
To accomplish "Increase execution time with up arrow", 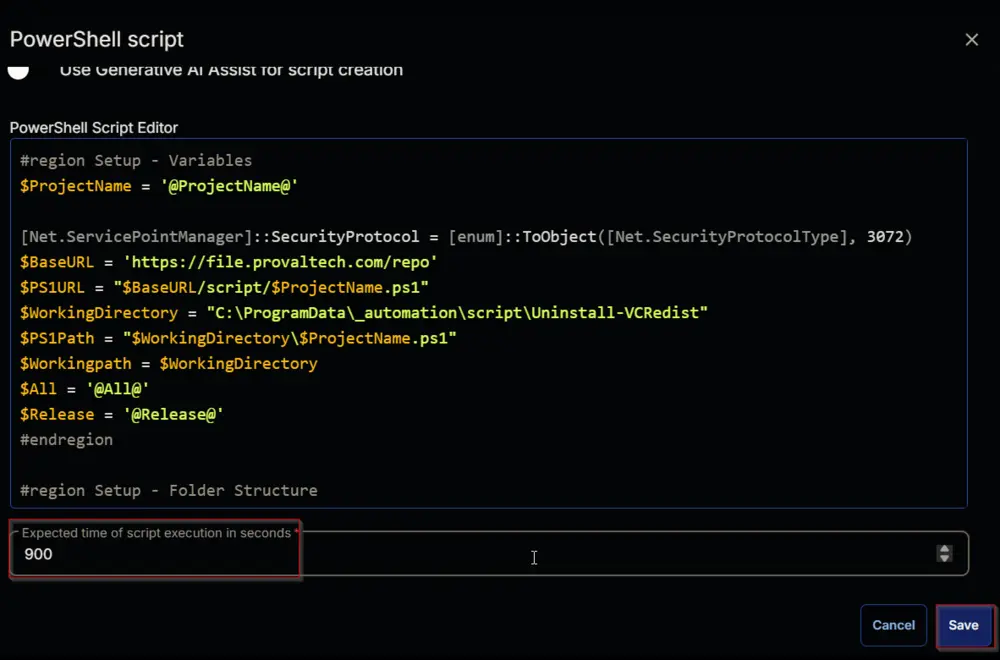I will (945, 548).
